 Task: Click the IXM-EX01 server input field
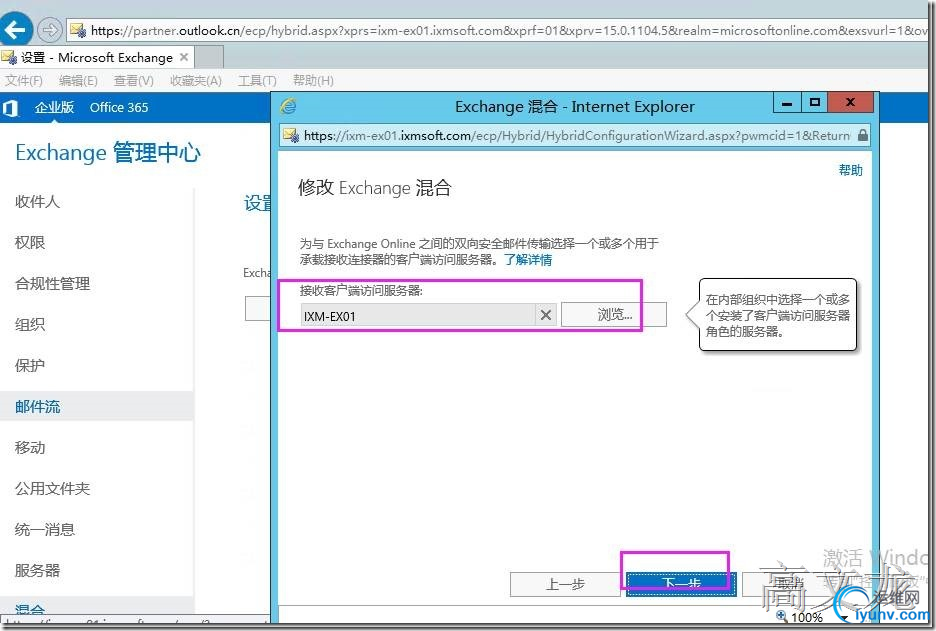pyautogui.click(x=418, y=315)
